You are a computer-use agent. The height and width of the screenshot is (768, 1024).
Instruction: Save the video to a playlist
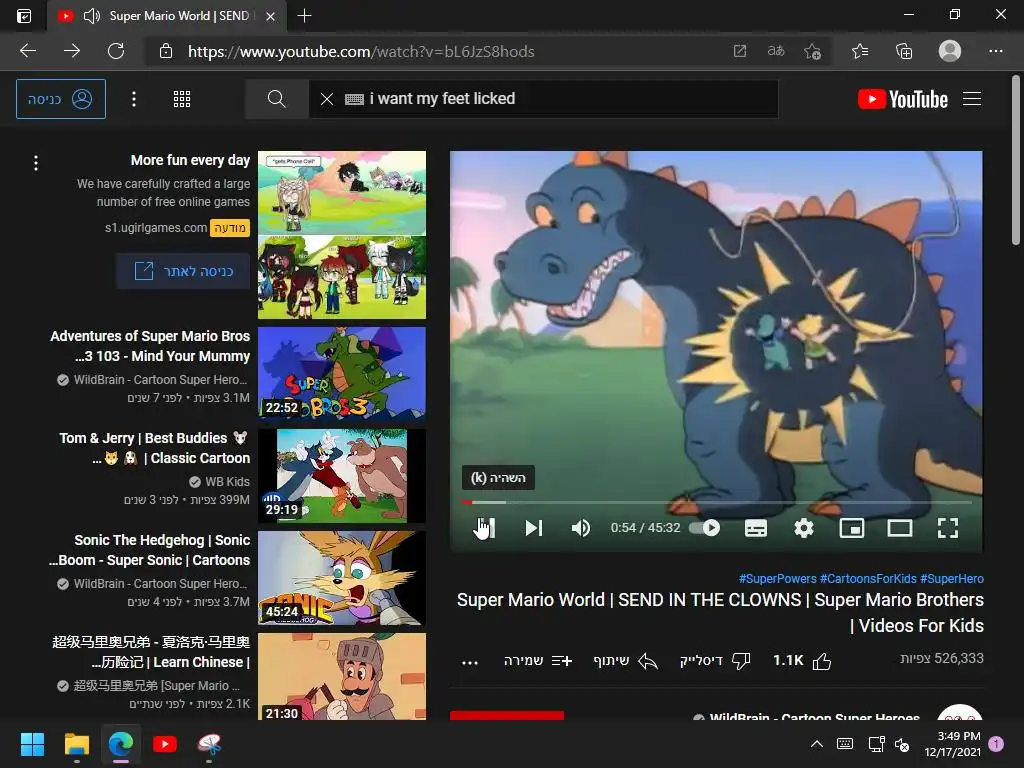(538, 661)
